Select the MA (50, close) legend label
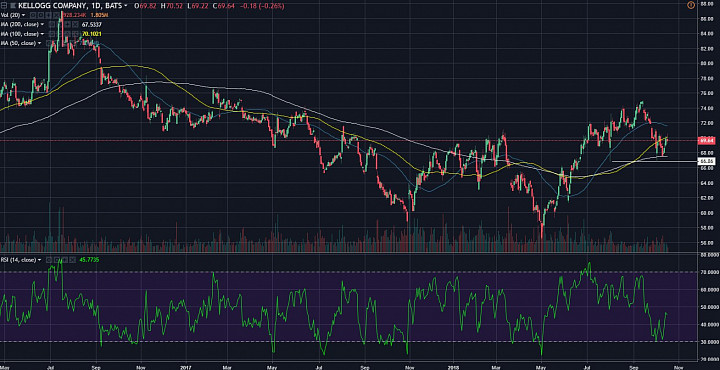 point(18,43)
